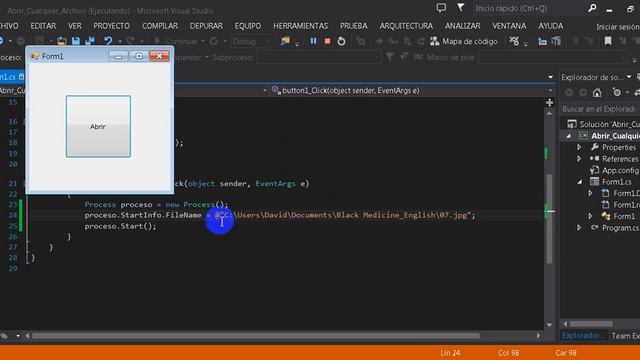The image size is (640, 360).
Task: Save the current file
Action: pyautogui.click(x=76, y=41)
